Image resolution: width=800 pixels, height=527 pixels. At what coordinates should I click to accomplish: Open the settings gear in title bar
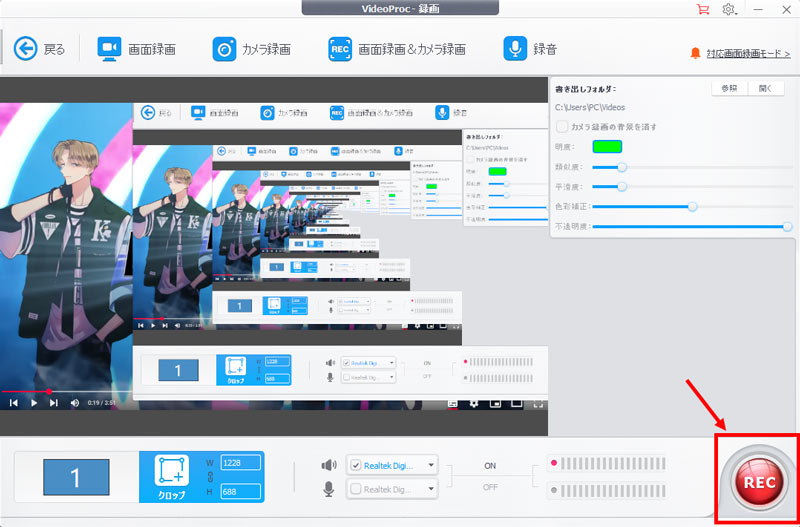(729, 9)
